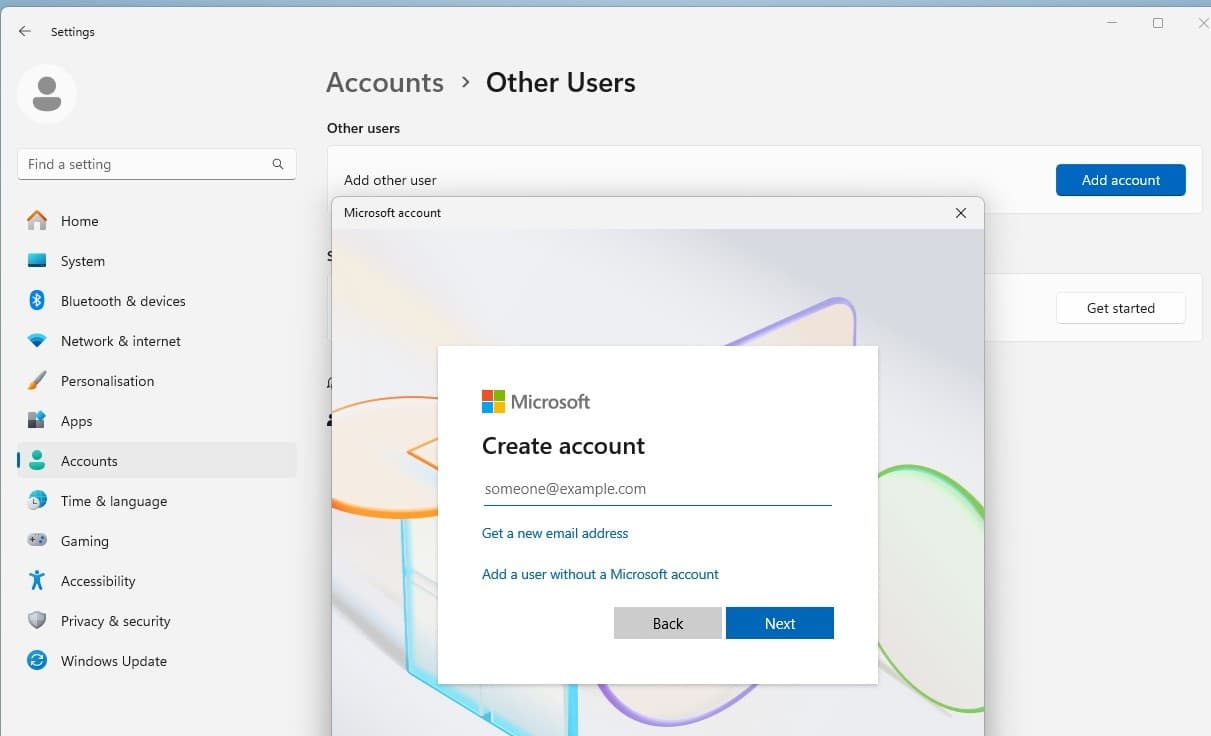Viewport: 1211px width, 736px height.
Task: Click the Personalisation paintbrush icon
Action: 37,381
